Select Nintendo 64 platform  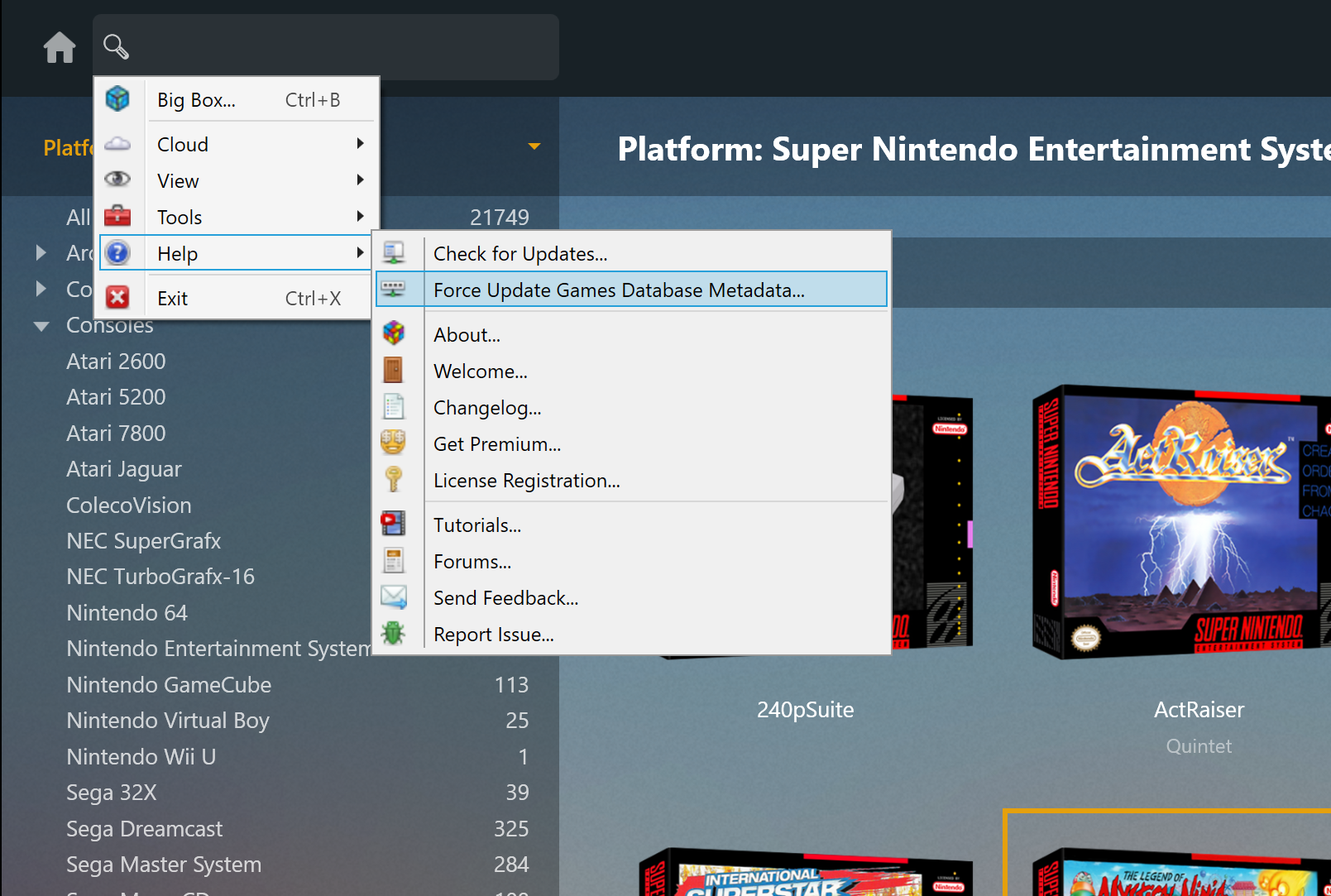click(x=127, y=613)
